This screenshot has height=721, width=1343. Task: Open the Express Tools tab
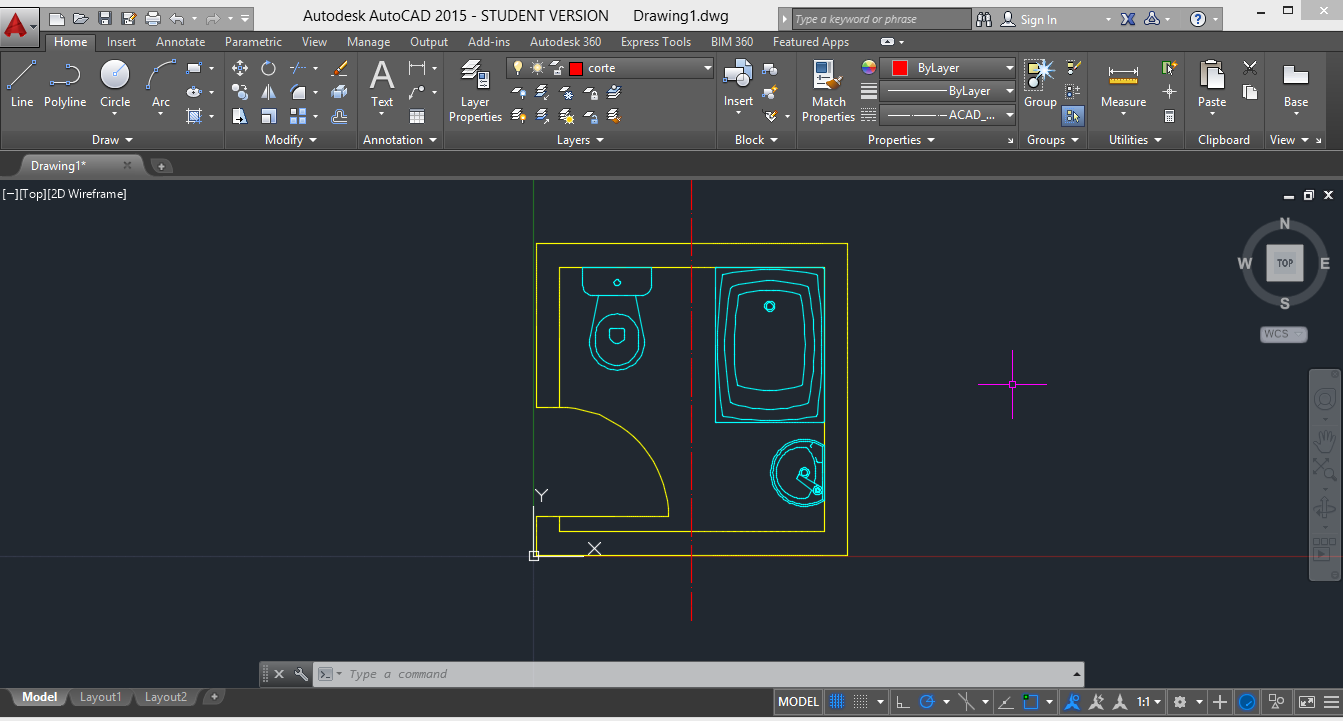655,42
